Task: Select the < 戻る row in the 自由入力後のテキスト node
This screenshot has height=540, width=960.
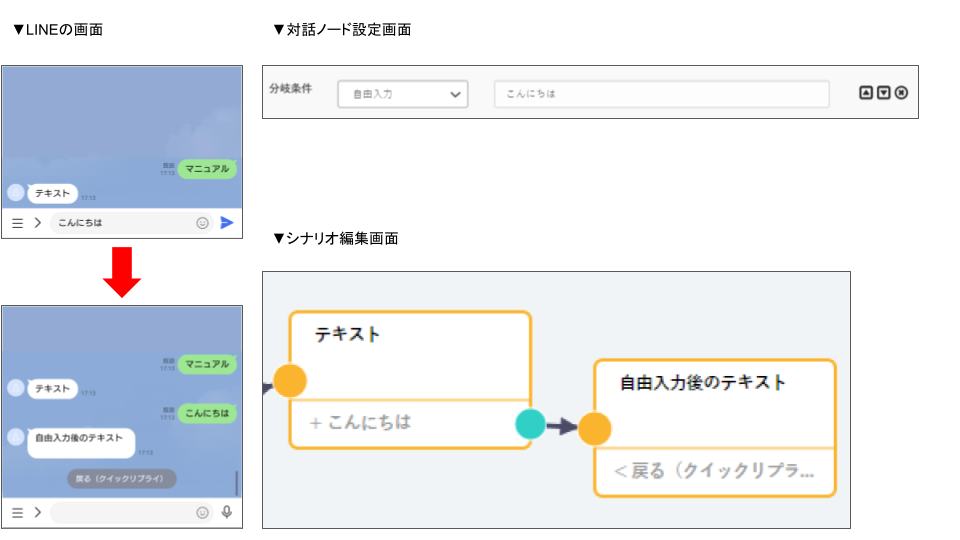Action: (714, 471)
